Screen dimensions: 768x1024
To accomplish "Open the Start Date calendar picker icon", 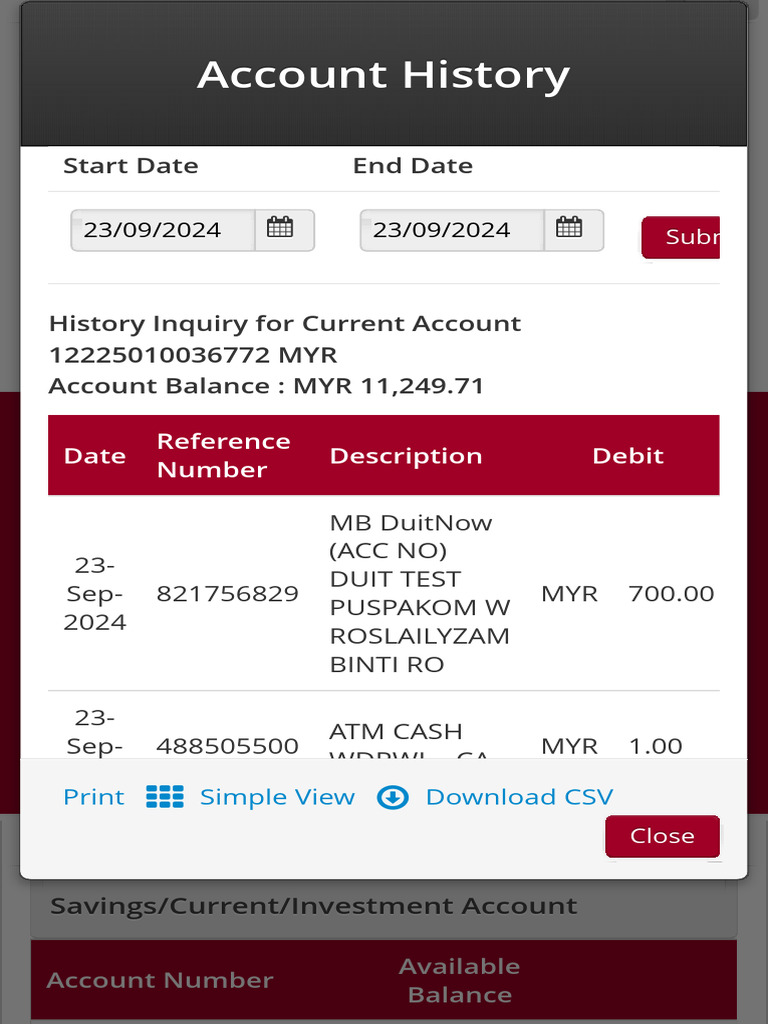I will click(x=280, y=228).
